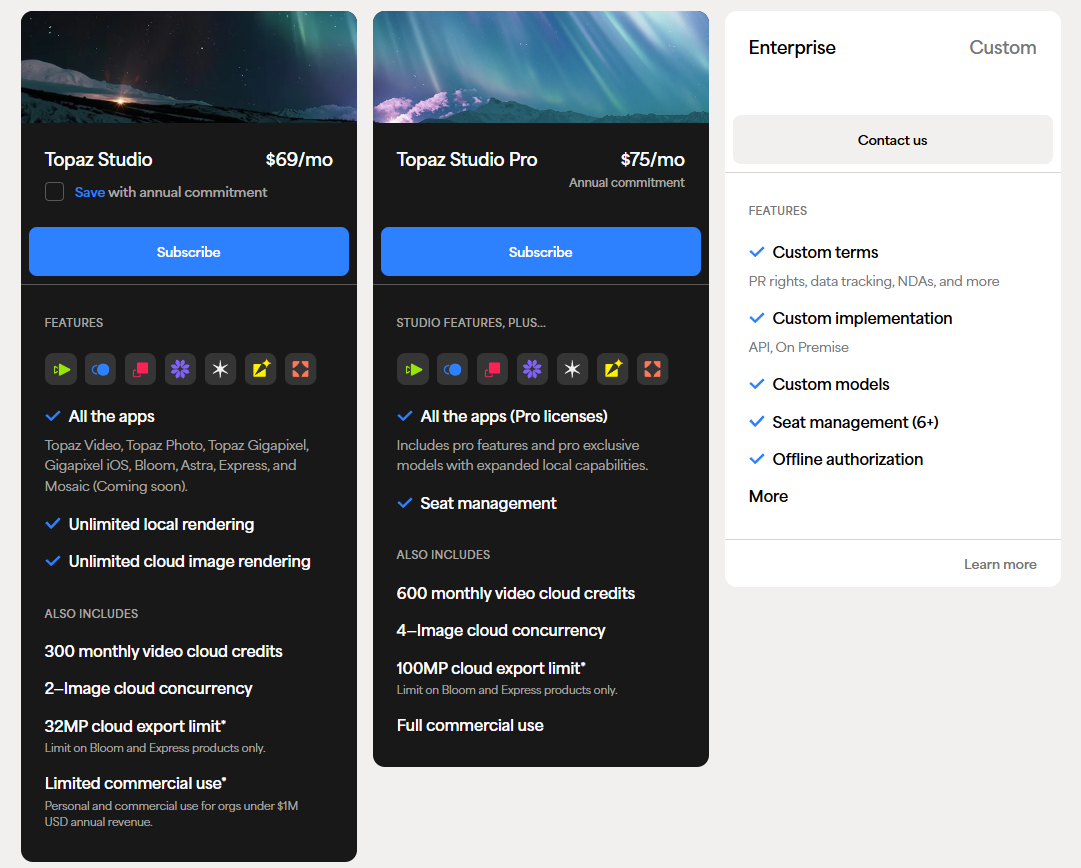
Task: Click the green play icon under Topaz Studio
Action: (x=61, y=369)
